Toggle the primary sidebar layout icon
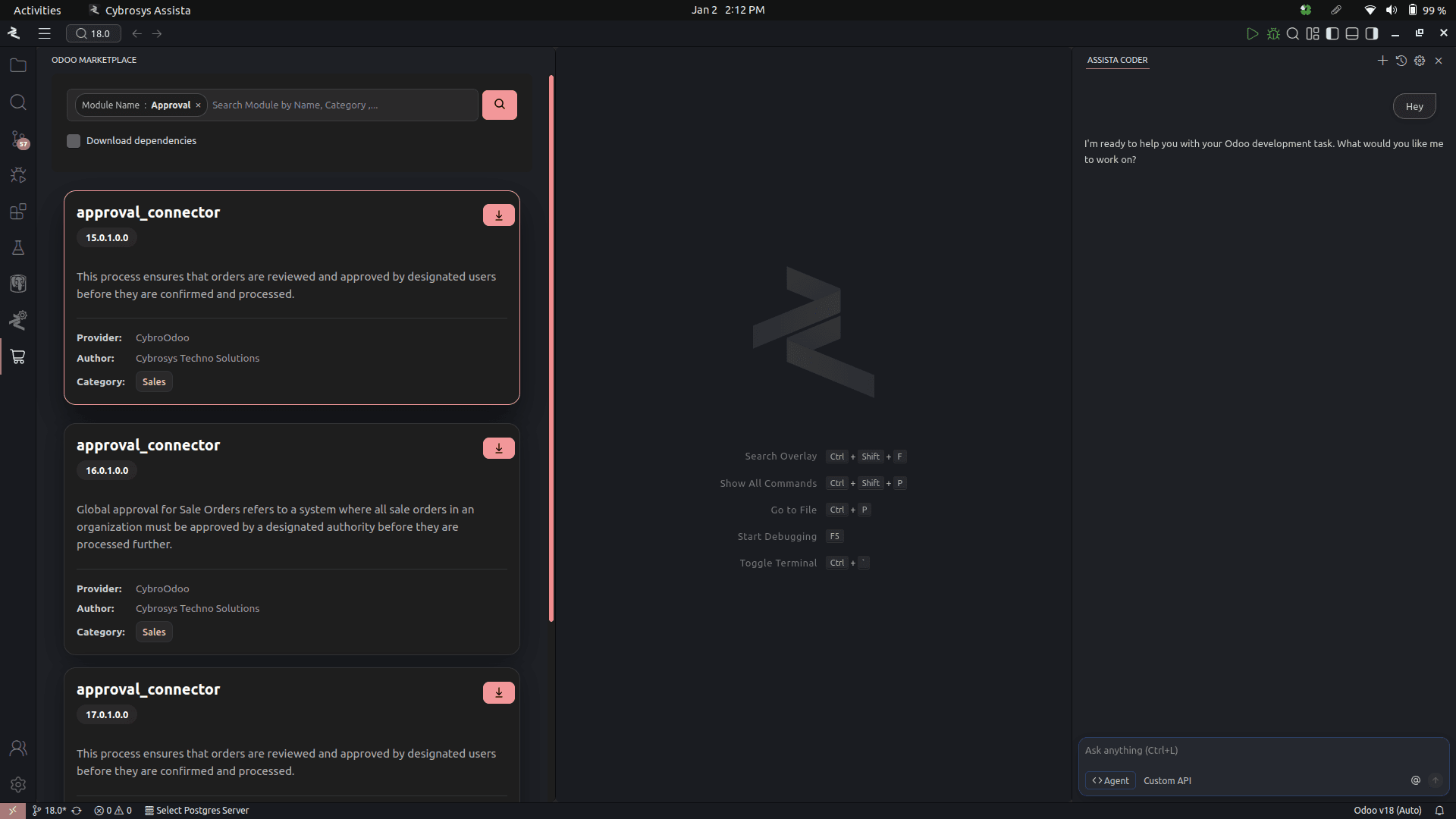 [1332, 33]
